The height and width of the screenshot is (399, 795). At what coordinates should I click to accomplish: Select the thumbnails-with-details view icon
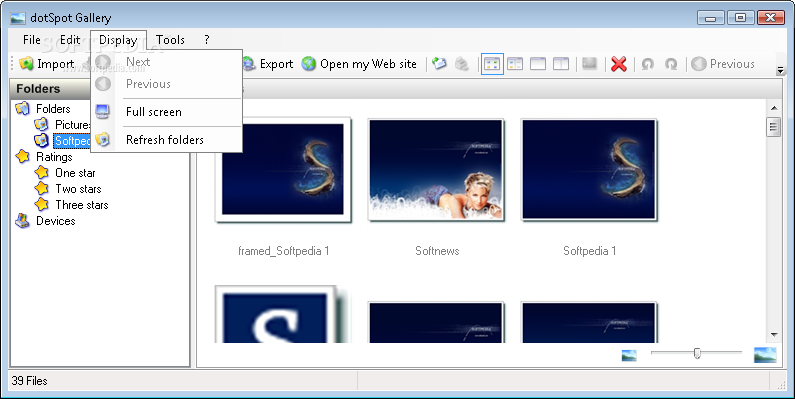[515, 64]
